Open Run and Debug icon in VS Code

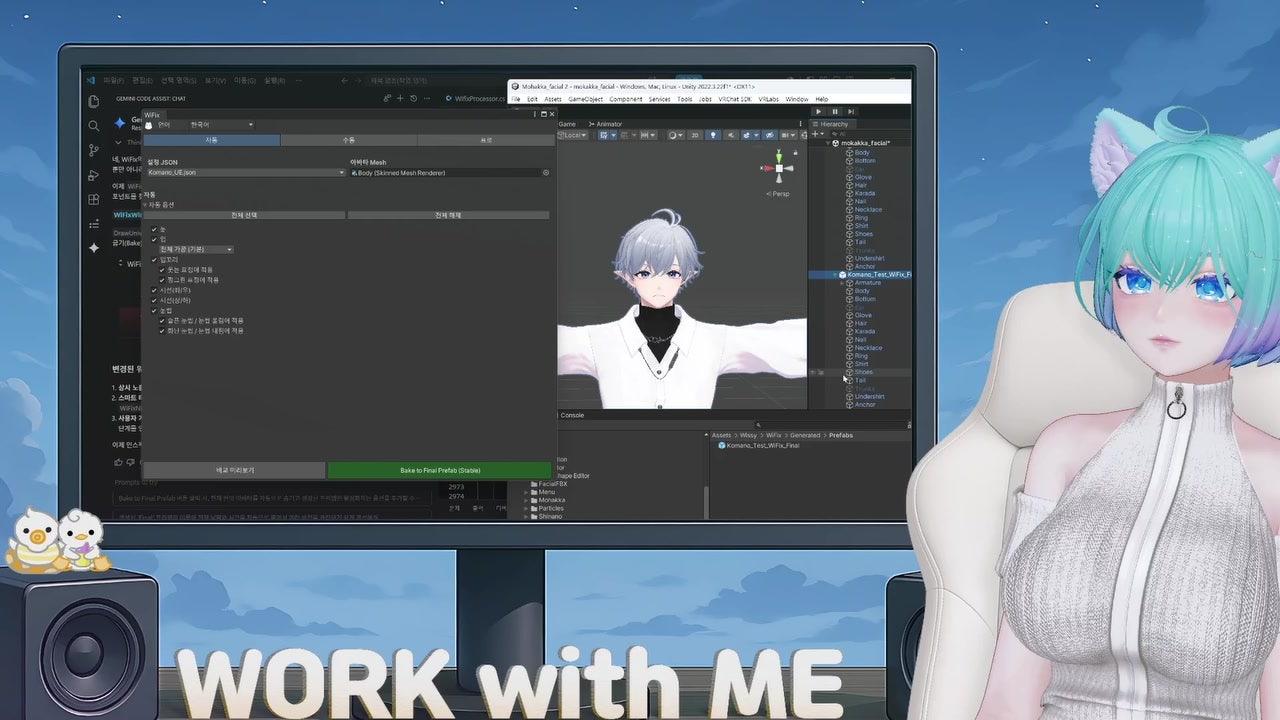pyautogui.click(x=94, y=175)
